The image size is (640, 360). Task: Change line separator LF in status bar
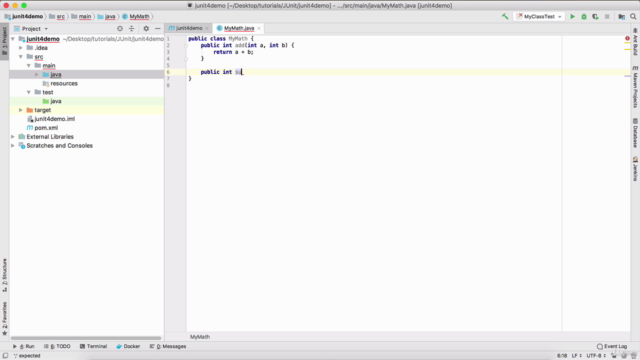(x=576, y=356)
